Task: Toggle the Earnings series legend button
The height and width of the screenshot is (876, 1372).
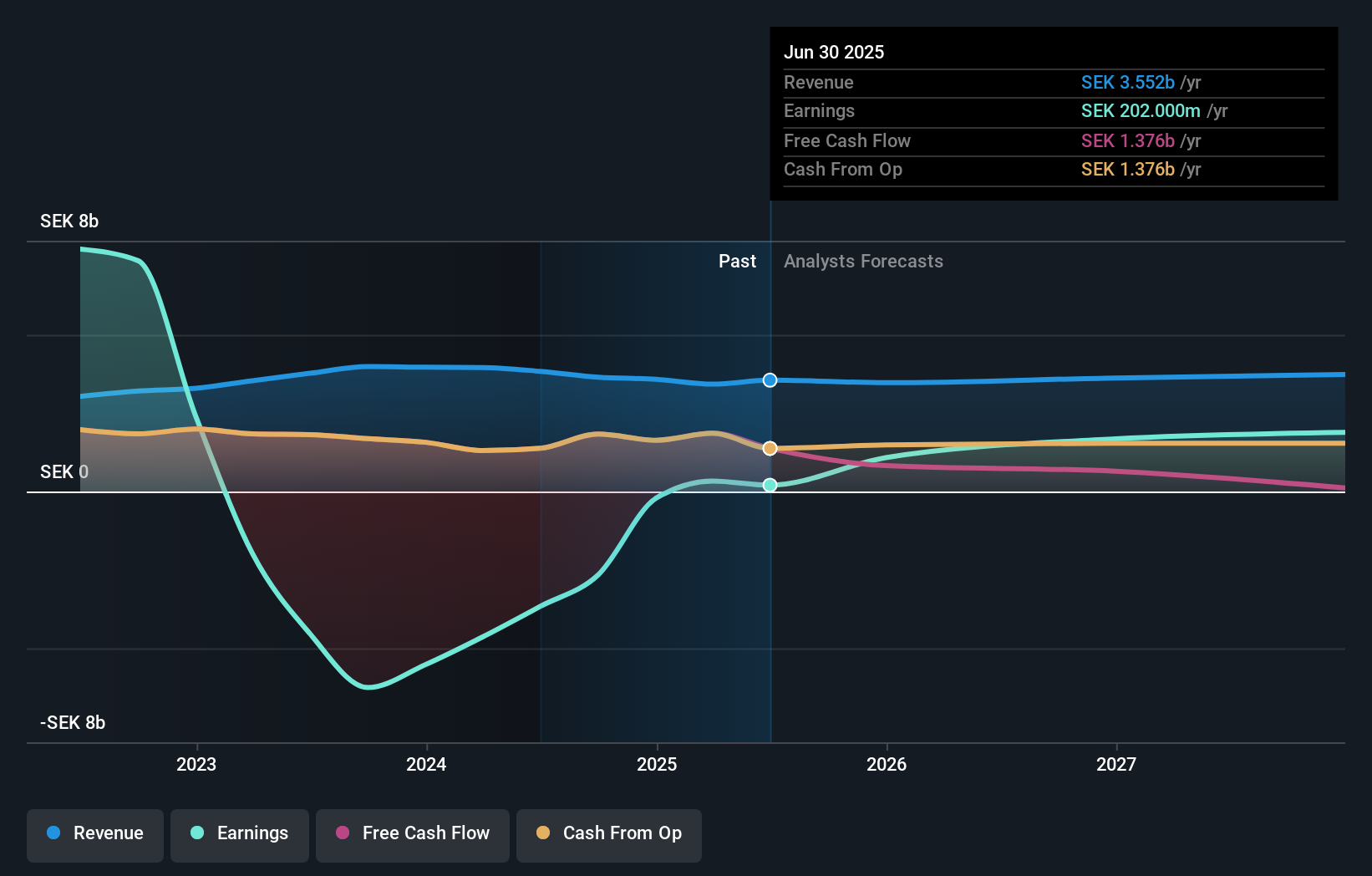Action: [240, 835]
